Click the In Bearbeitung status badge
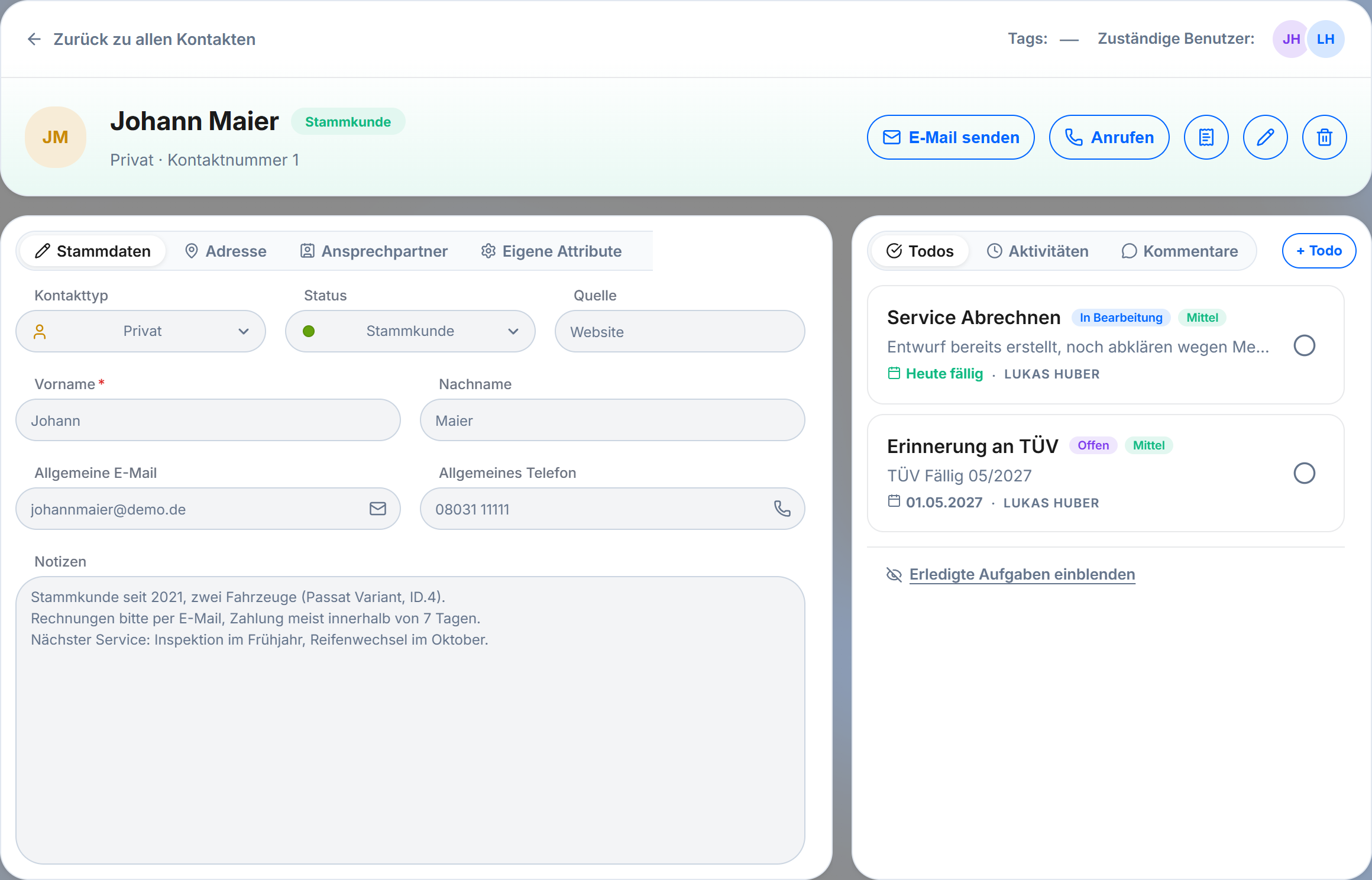Screen dimensions: 1372x880 point(1121,318)
